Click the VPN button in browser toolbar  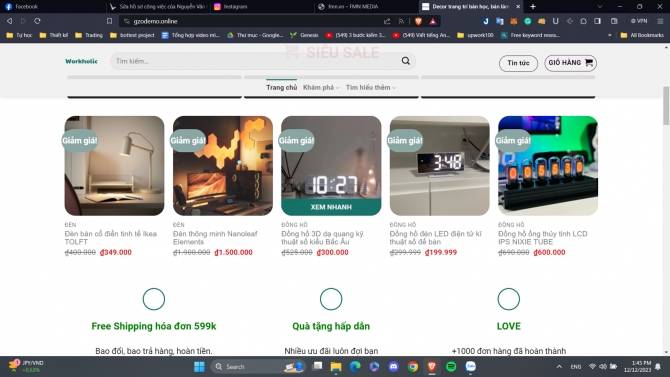(639, 21)
